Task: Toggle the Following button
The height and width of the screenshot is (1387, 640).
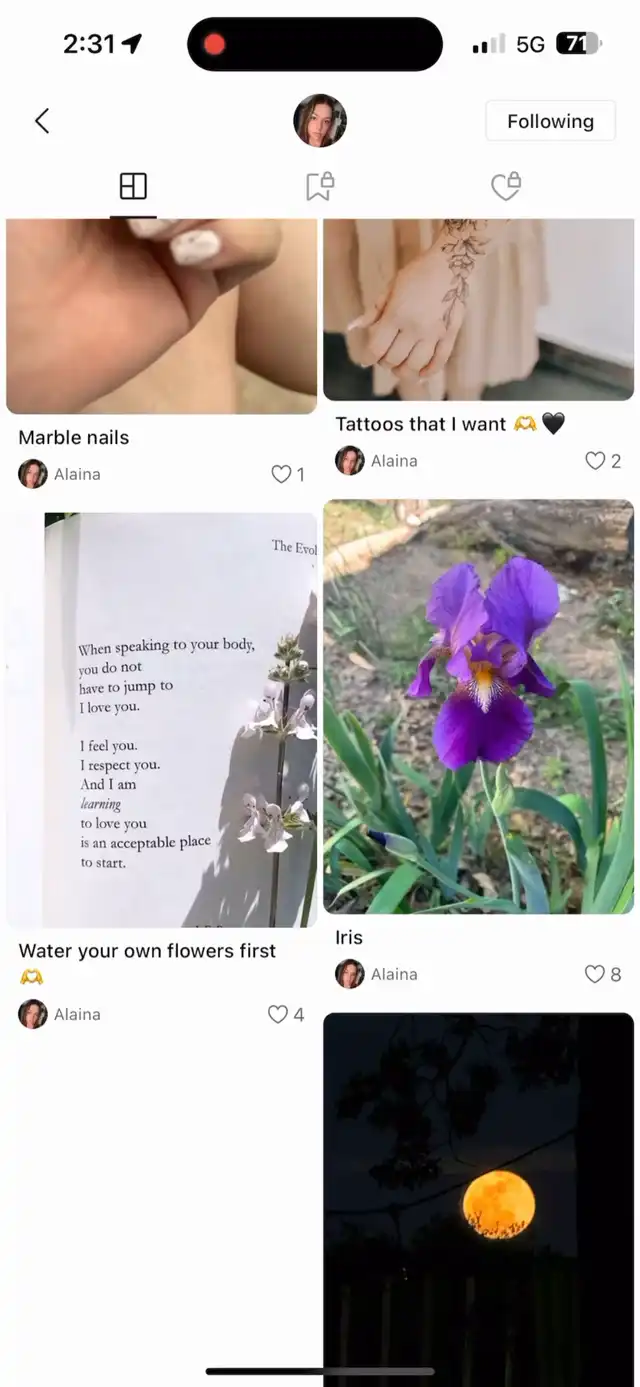Action: [x=550, y=121]
